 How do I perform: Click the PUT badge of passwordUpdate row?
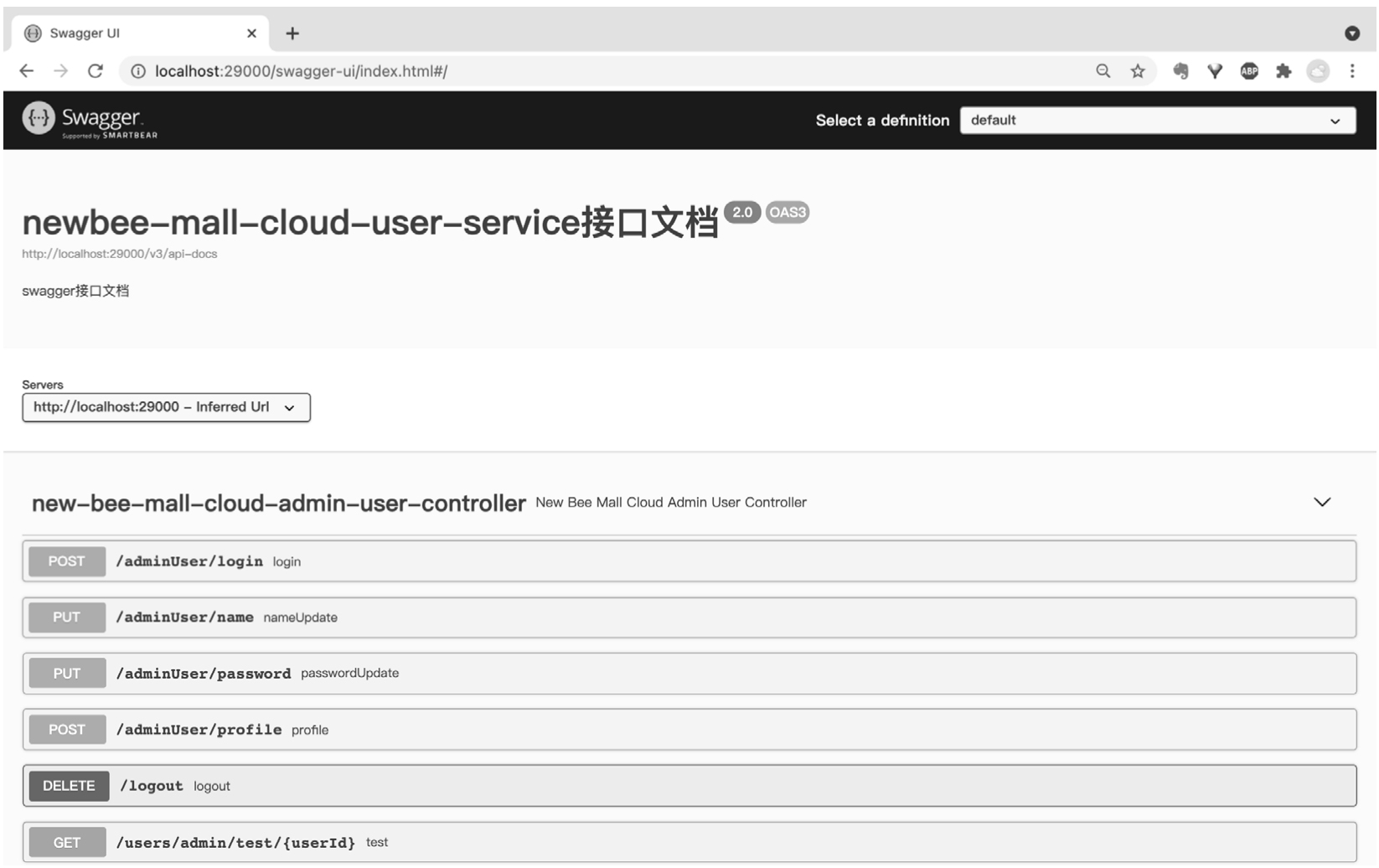tap(67, 674)
